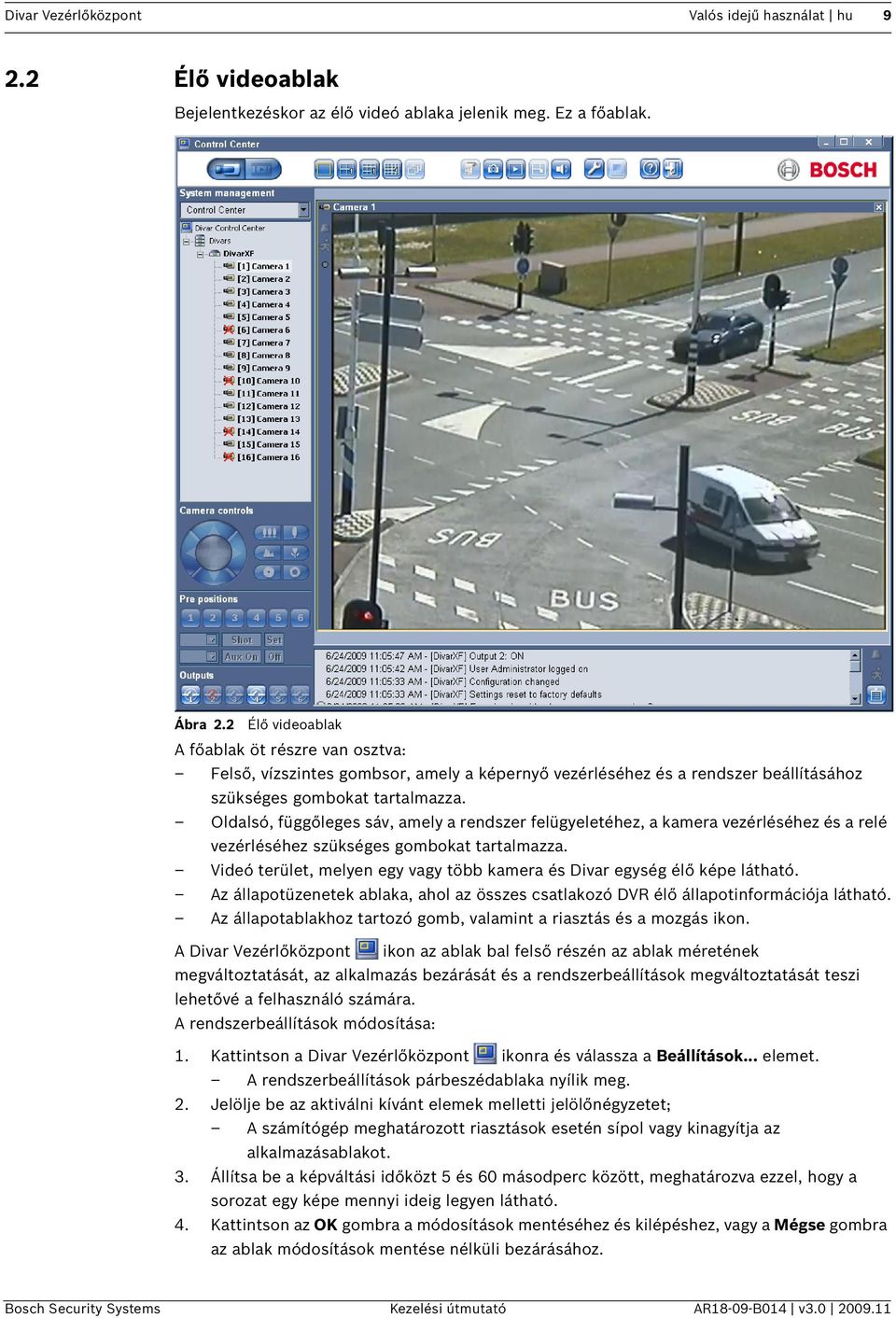The width and height of the screenshot is (896, 1318).
Task: Go to pre position 5
Action: click(278, 618)
